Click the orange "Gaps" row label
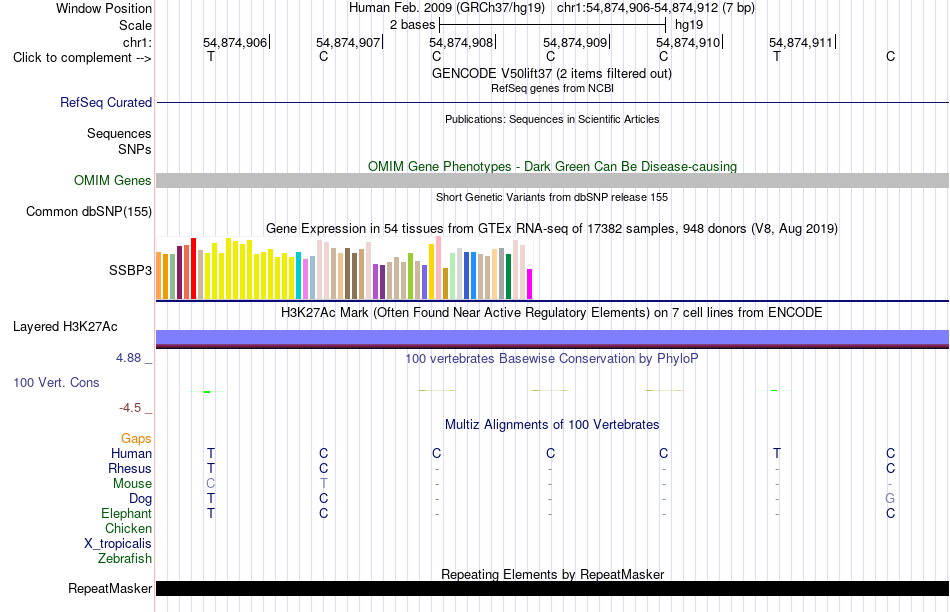Image resolution: width=950 pixels, height=612 pixels. [x=136, y=438]
